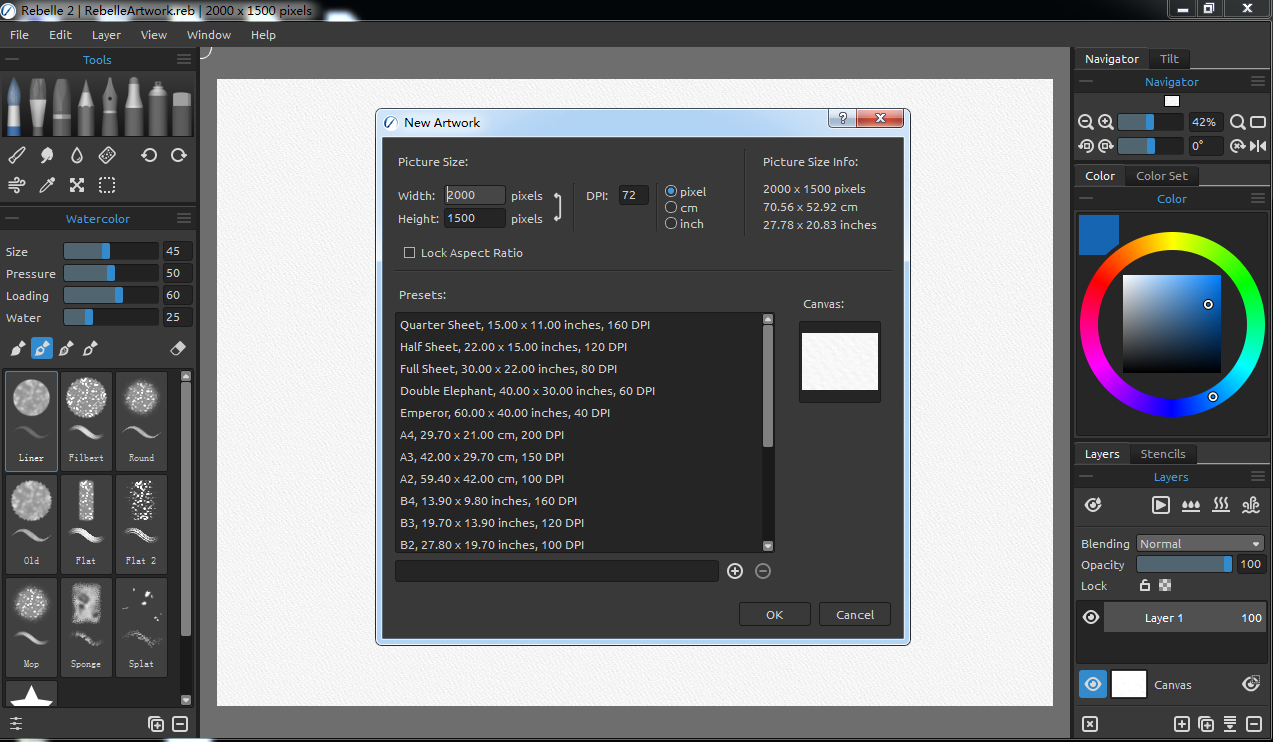Screen dimensions: 1273x742
Task: Confirm new artwork with OK button
Action: click(774, 615)
